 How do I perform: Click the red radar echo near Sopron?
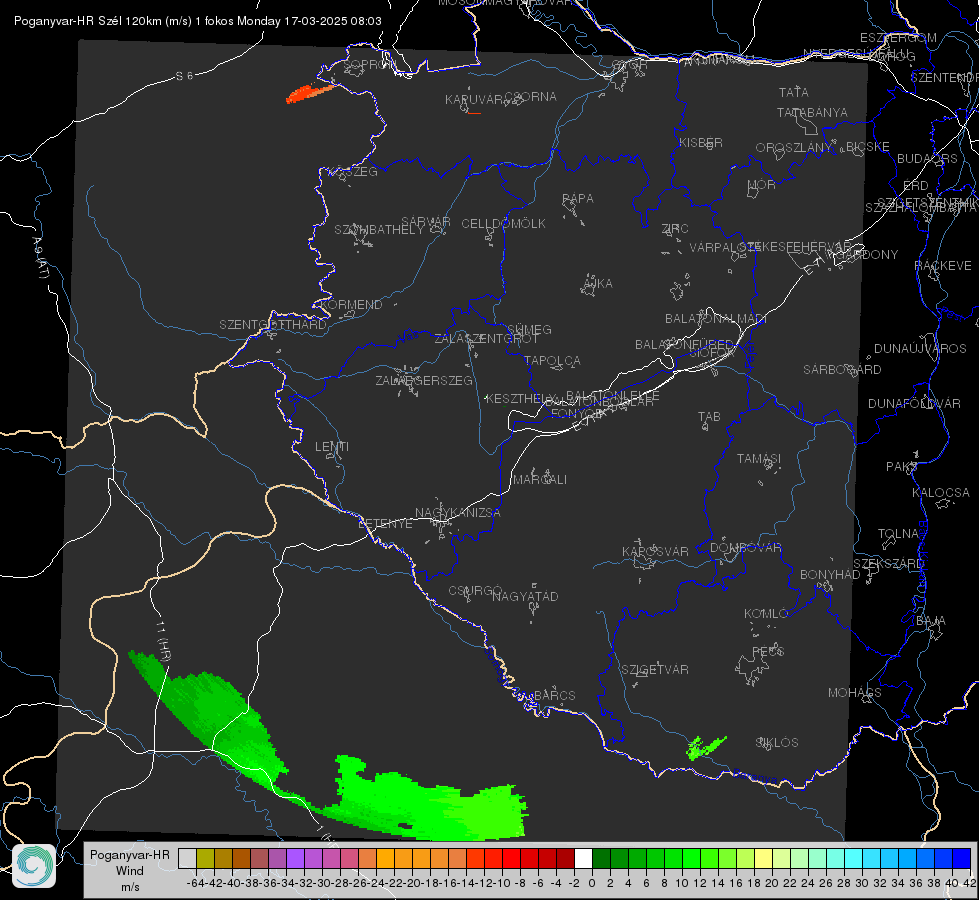tap(308, 93)
